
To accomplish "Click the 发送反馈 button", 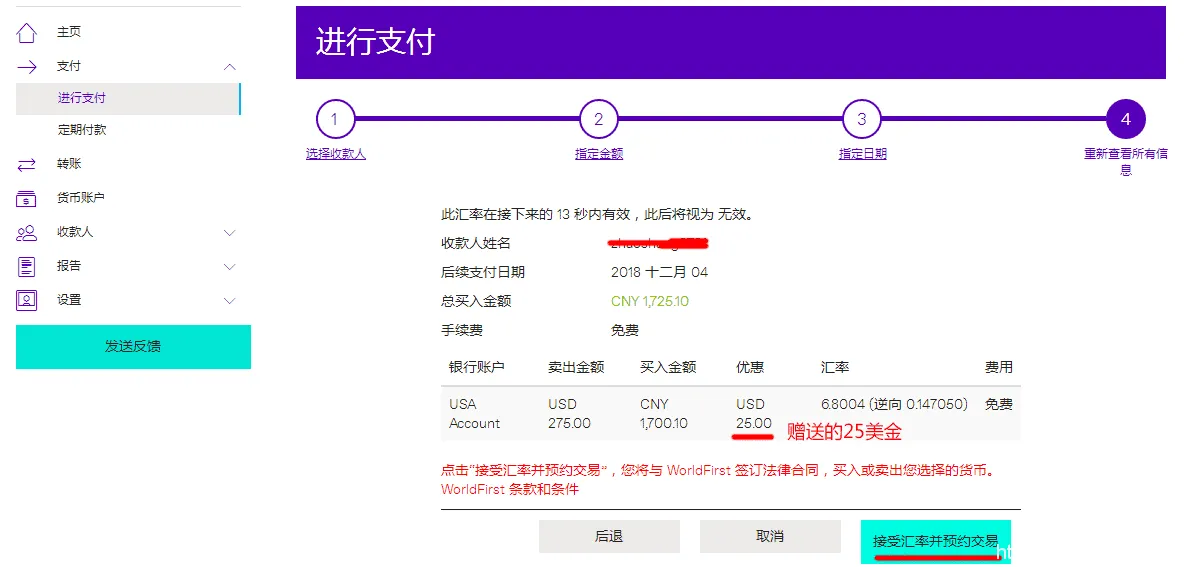I will 133,347.
